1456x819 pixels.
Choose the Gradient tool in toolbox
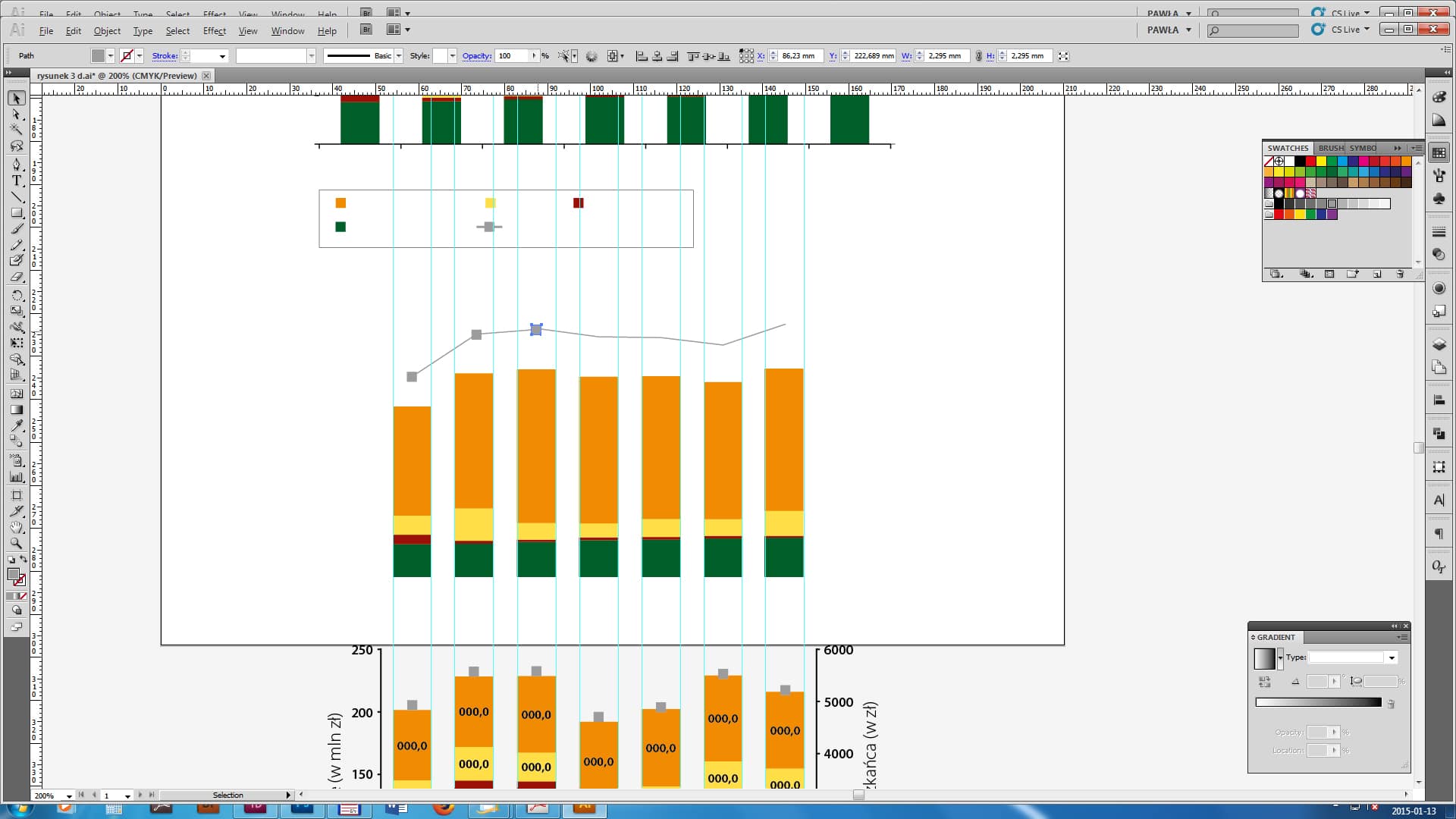coord(17,409)
